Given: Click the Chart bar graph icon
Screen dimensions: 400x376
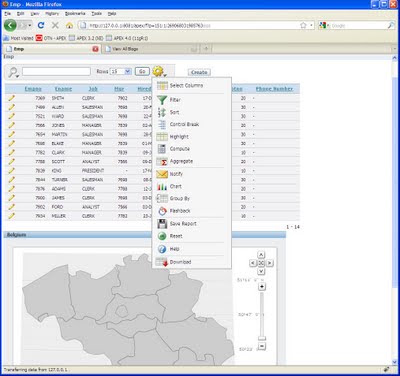Looking at the screenshot, I should [162, 186].
